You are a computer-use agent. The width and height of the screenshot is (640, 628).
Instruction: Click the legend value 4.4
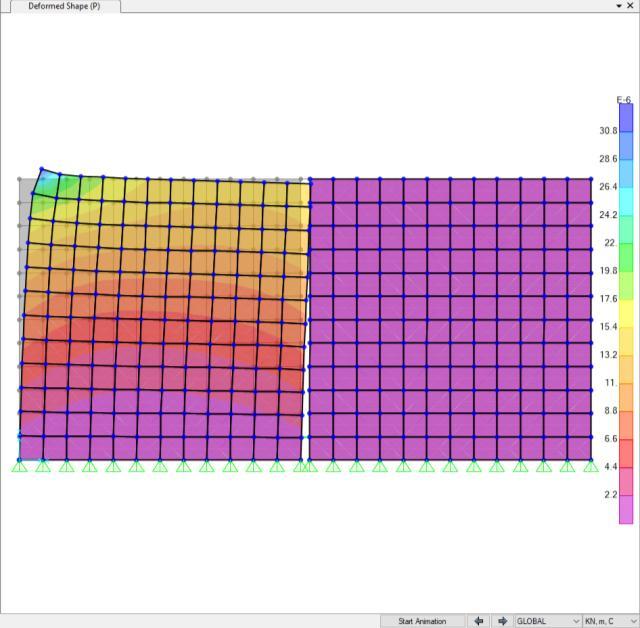coord(611,467)
